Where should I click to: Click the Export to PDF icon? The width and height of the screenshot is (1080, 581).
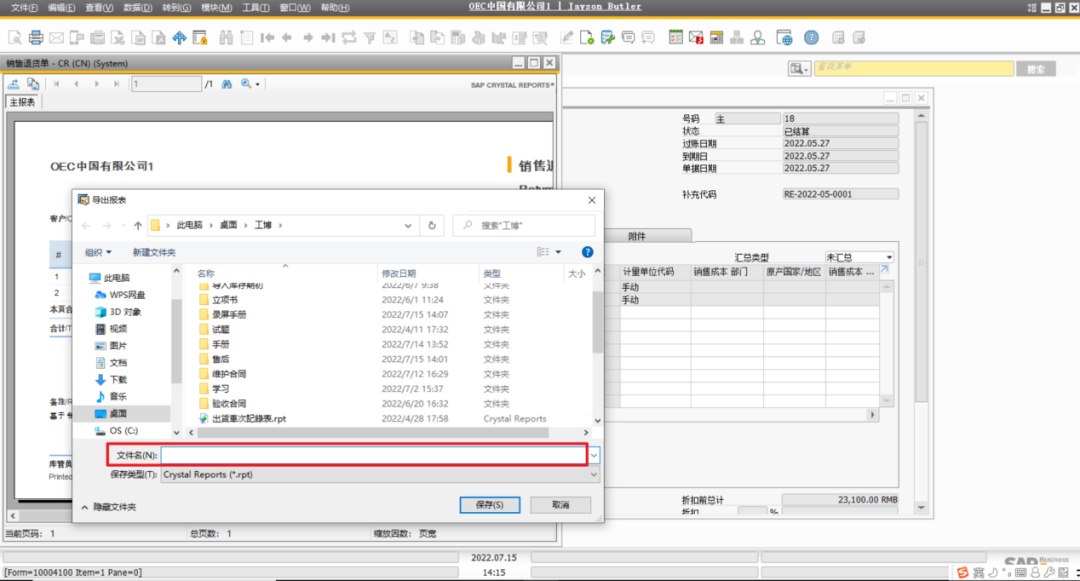[x=159, y=38]
